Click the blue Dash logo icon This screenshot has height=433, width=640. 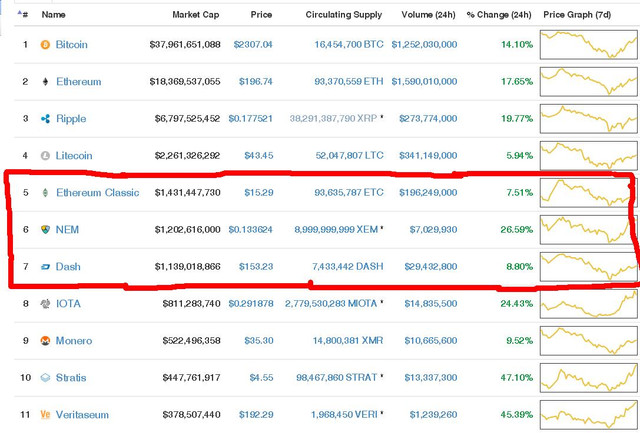(x=45, y=267)
